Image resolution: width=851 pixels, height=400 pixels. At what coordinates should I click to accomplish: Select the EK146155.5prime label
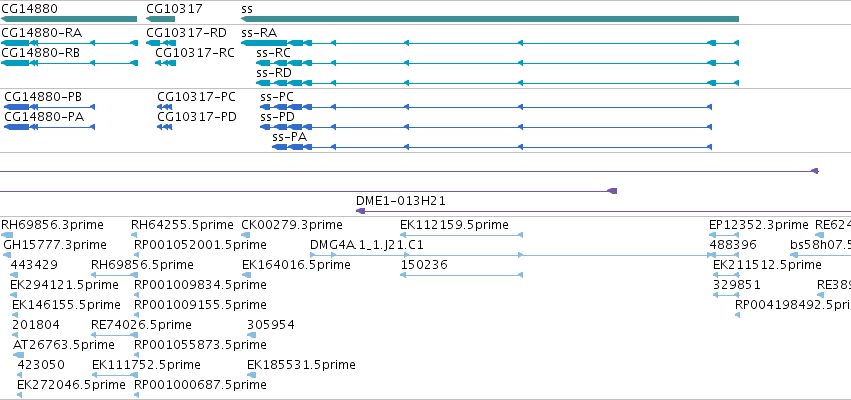click(x=66, y=305)
